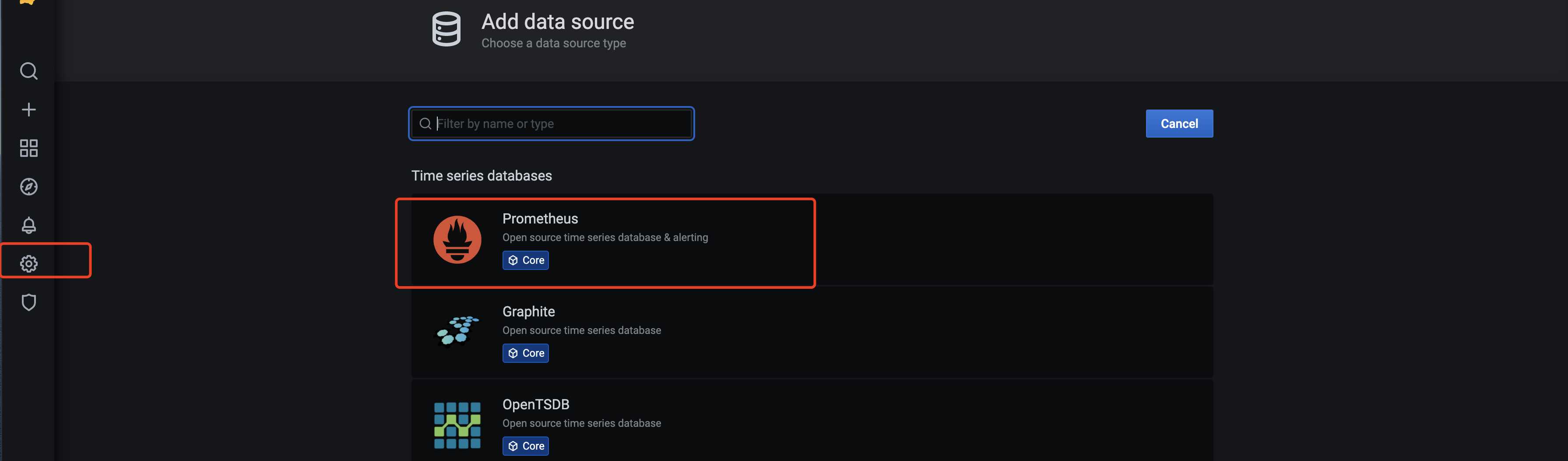
Task: Open the Server Admin shield icon
Action: [28, 302]
